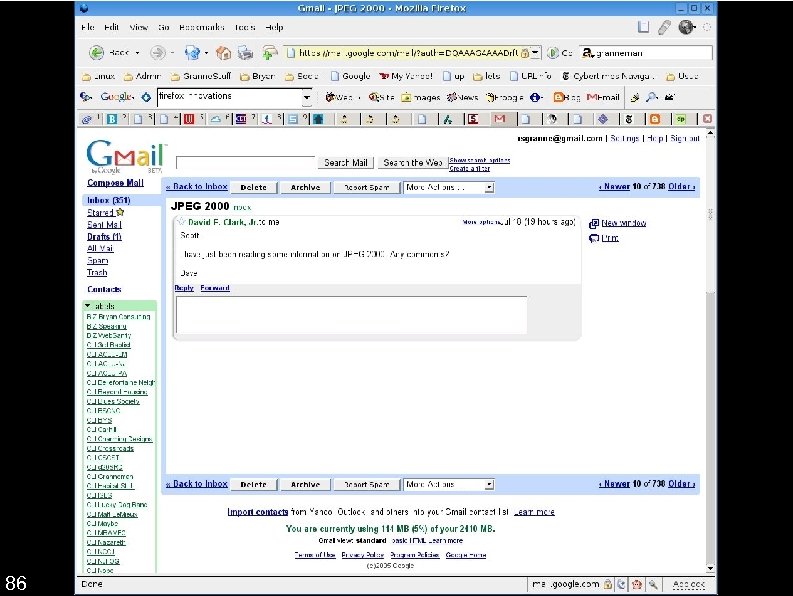
Task: Click the Back arrow navigation icon
Action: (96, 52)
